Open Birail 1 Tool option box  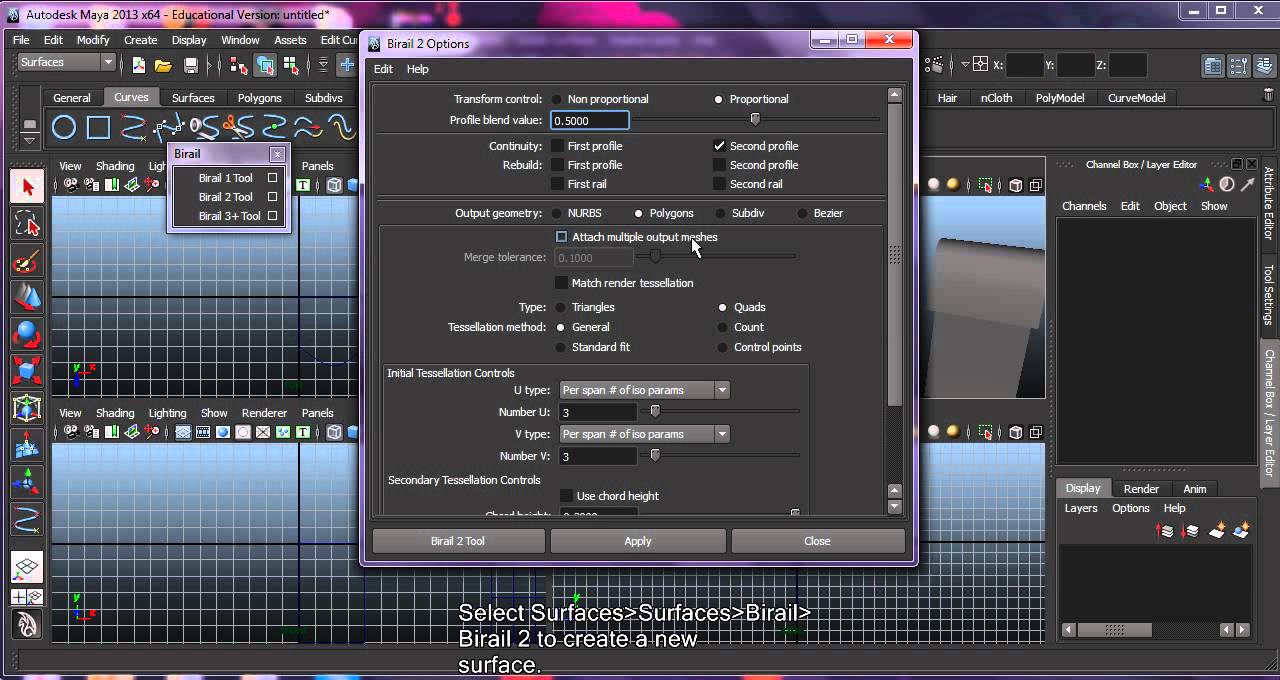pyautogui.click(x=272, y=178)
